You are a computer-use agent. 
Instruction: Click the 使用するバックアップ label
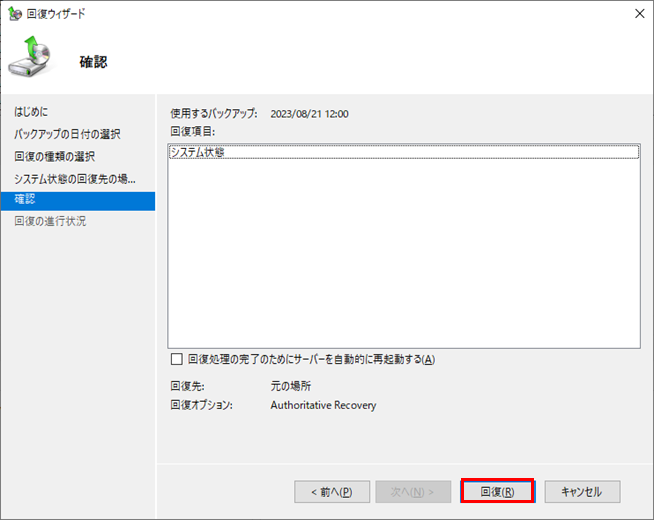pos(214,113)
